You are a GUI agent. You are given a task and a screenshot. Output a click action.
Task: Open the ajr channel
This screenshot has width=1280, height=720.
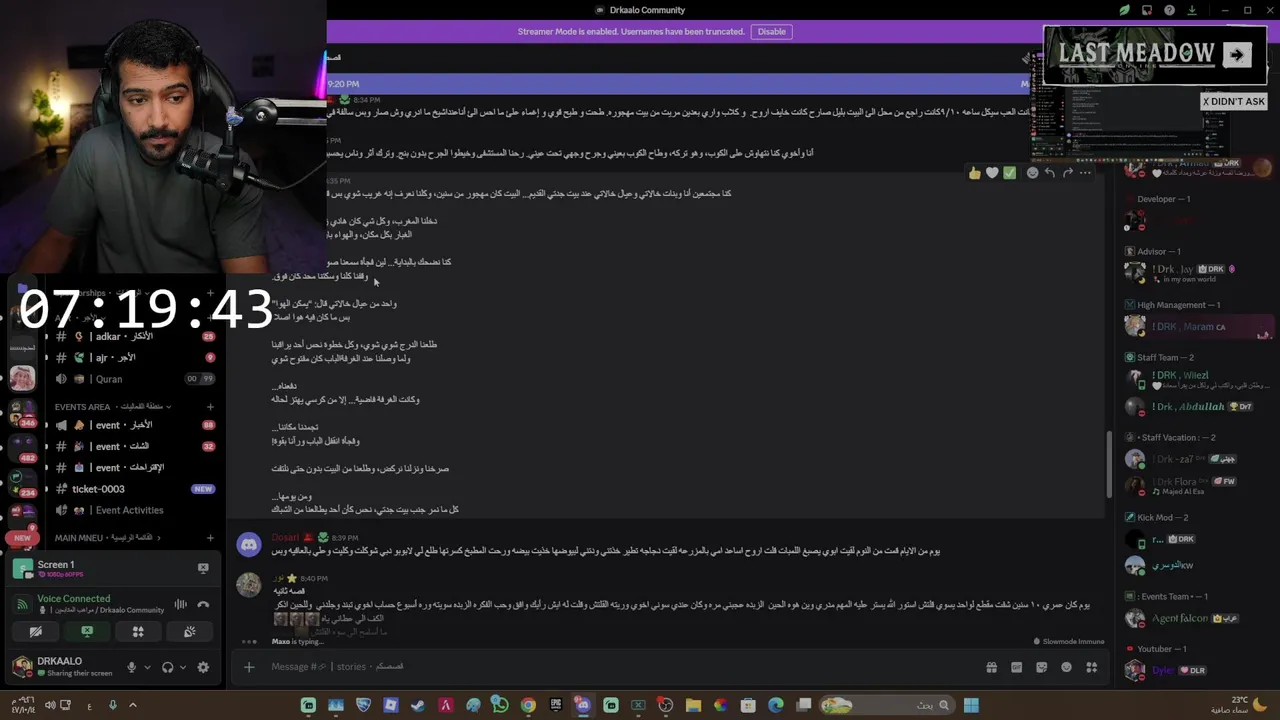click(135, 357)
